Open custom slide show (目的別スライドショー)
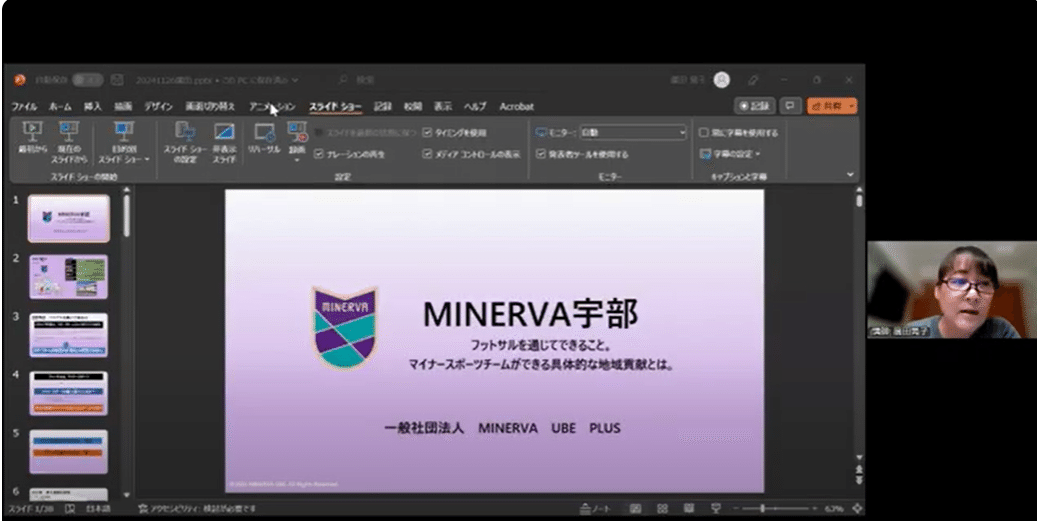 pyautogui.click(x=124, y=141)
